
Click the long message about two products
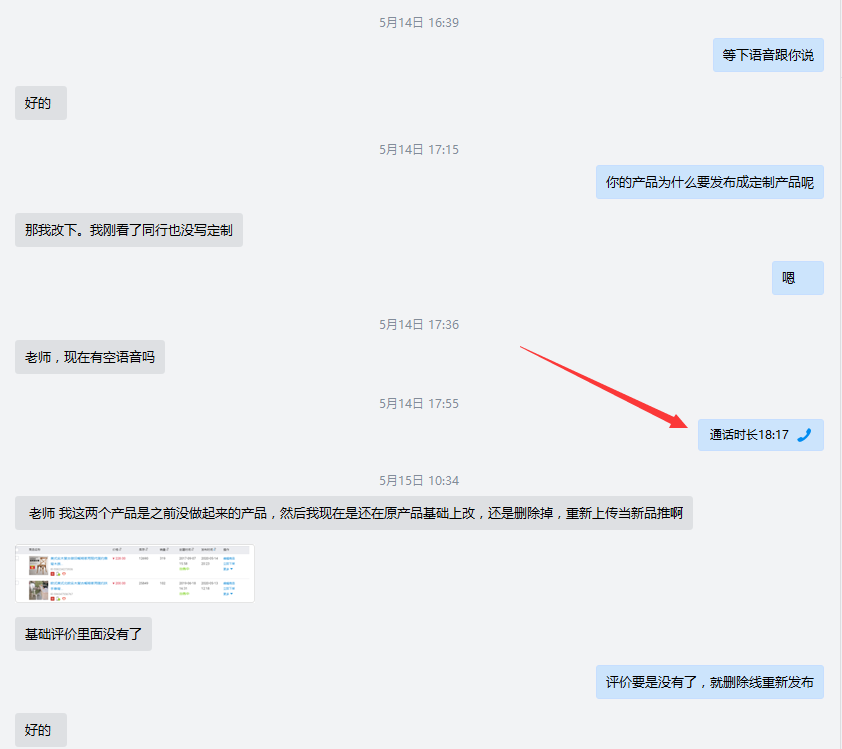click(x=353, y=513)
